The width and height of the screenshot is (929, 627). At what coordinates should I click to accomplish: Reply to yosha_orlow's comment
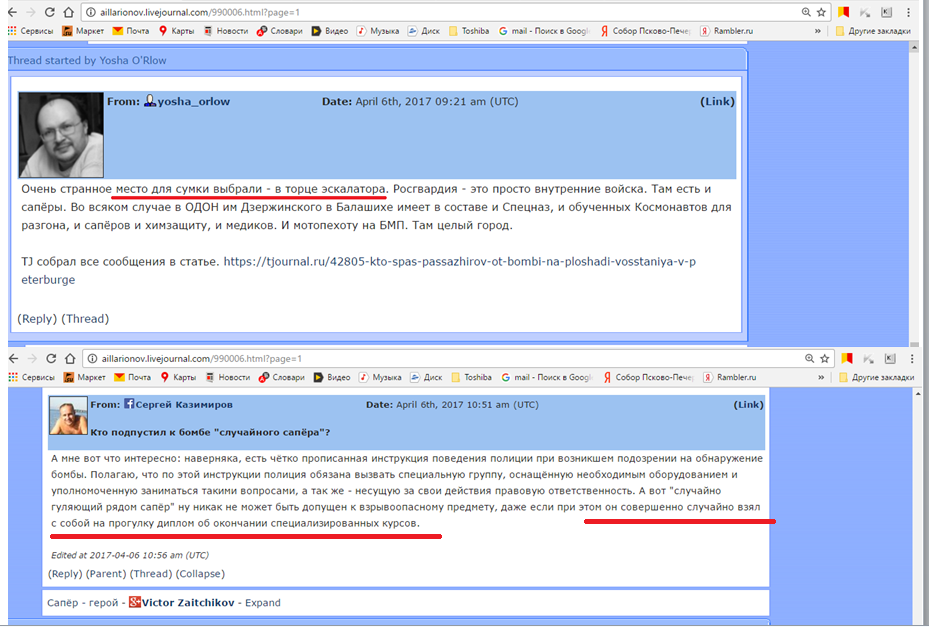37,319
